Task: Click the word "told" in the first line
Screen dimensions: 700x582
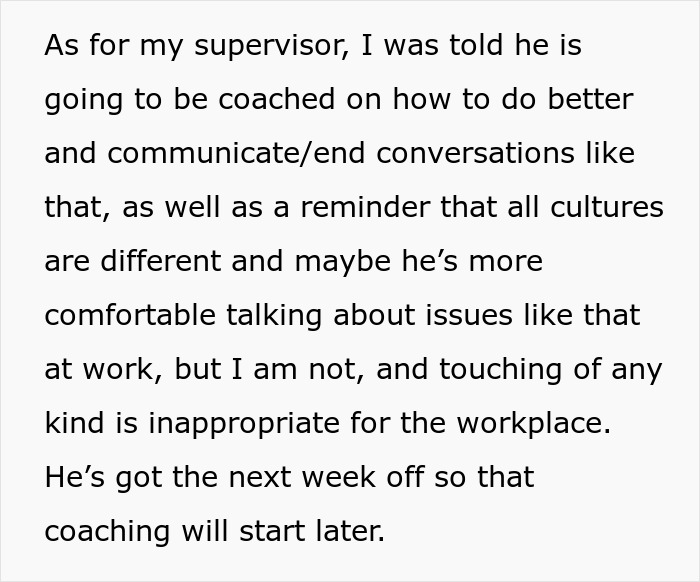Action: pos(481,48)
